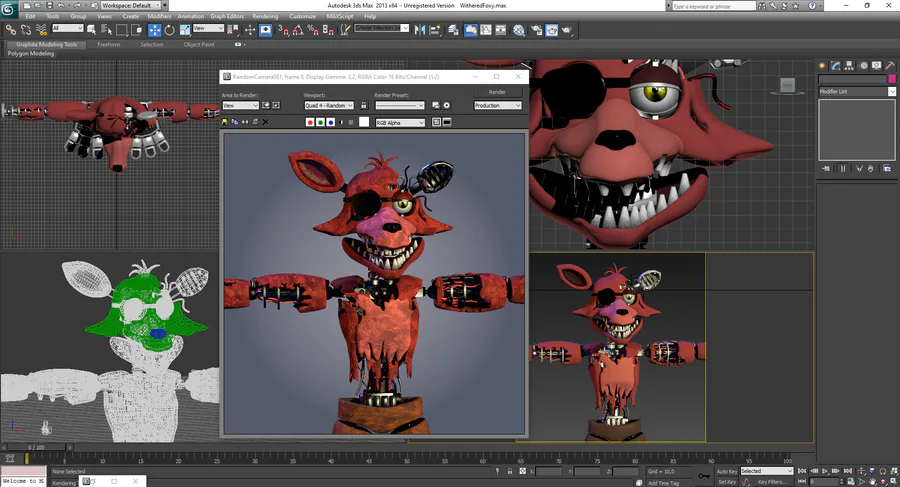This screenshot has width=900, height=487.
Task: Click the Angle Snap toggle icon
Action: coord(298,30)
